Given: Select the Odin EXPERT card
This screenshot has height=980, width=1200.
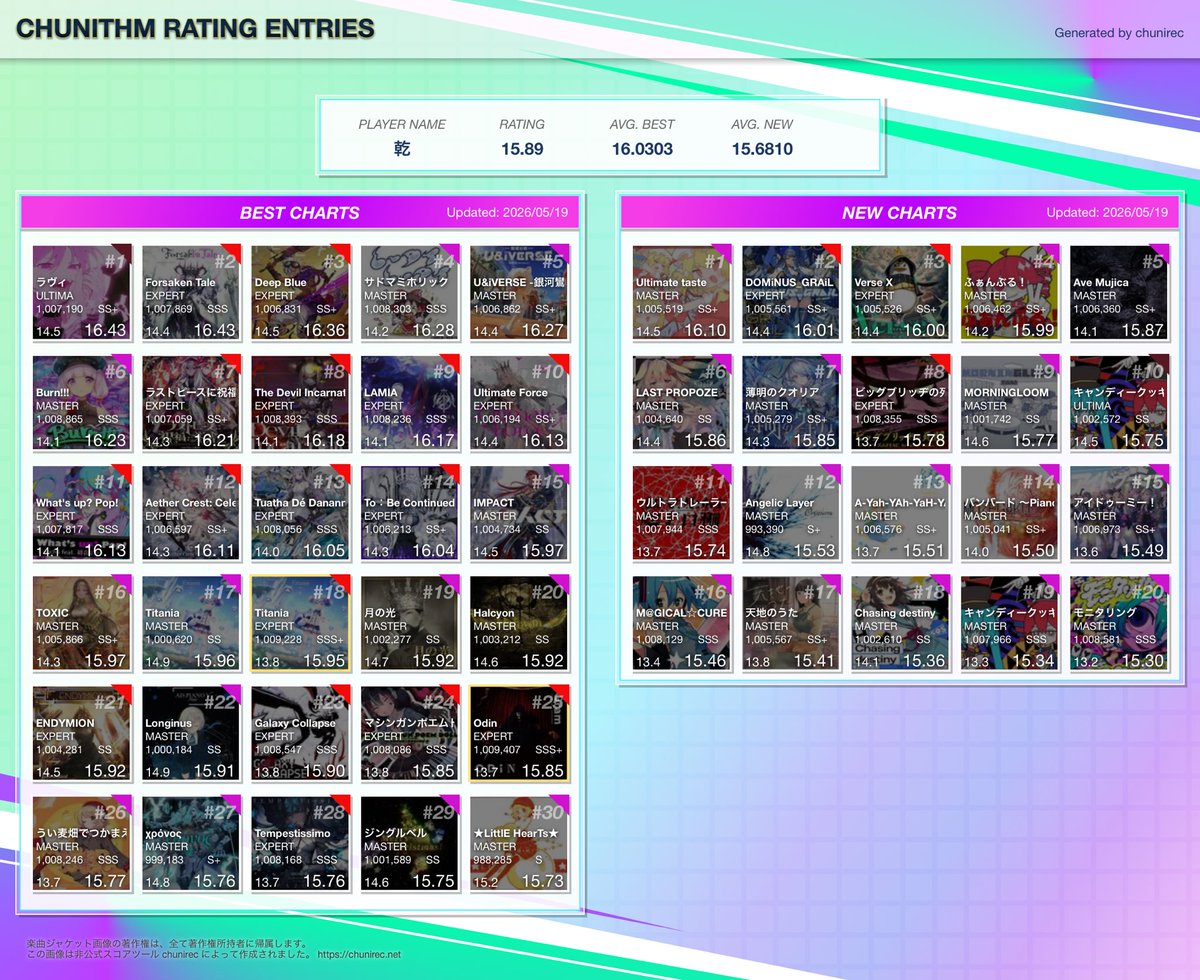Looking at the screenshot, I should pos(519,732).
